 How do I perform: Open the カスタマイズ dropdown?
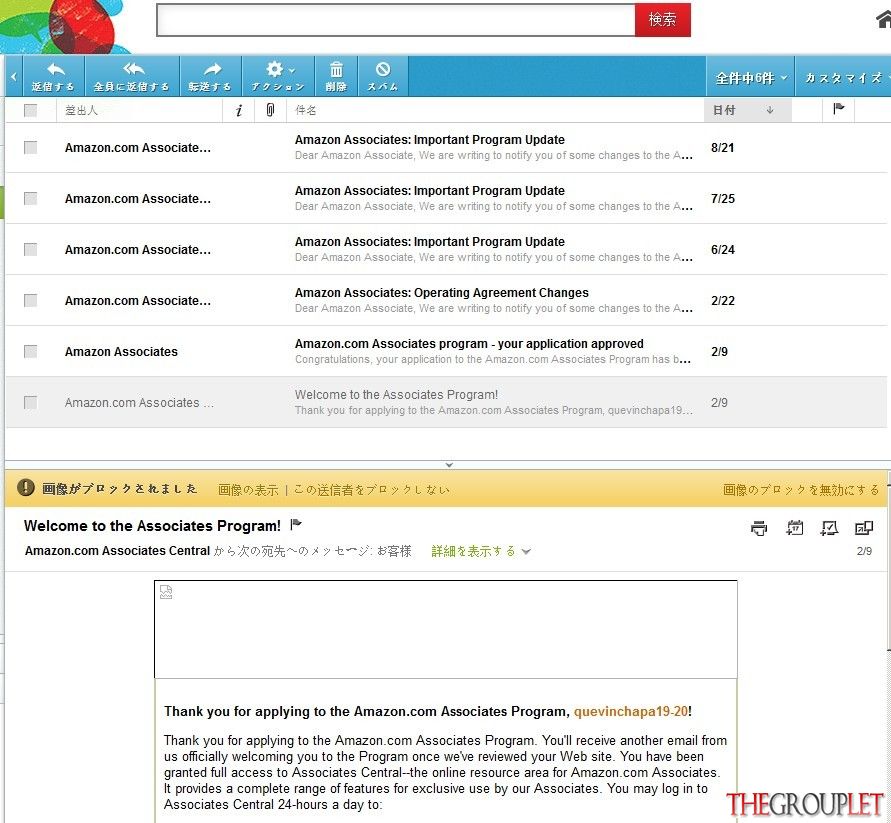(x=844, y=78)
